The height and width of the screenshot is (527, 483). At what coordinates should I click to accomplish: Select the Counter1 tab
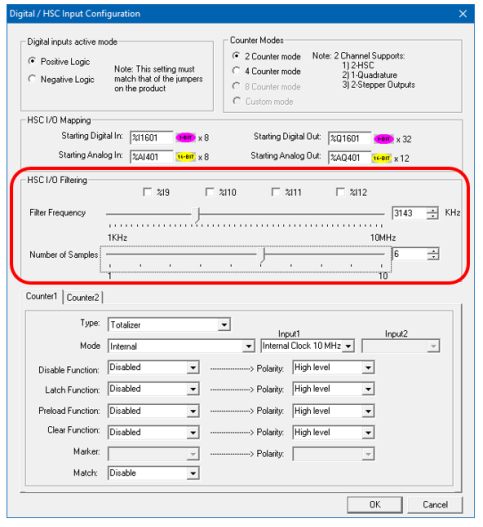[42, 296]
